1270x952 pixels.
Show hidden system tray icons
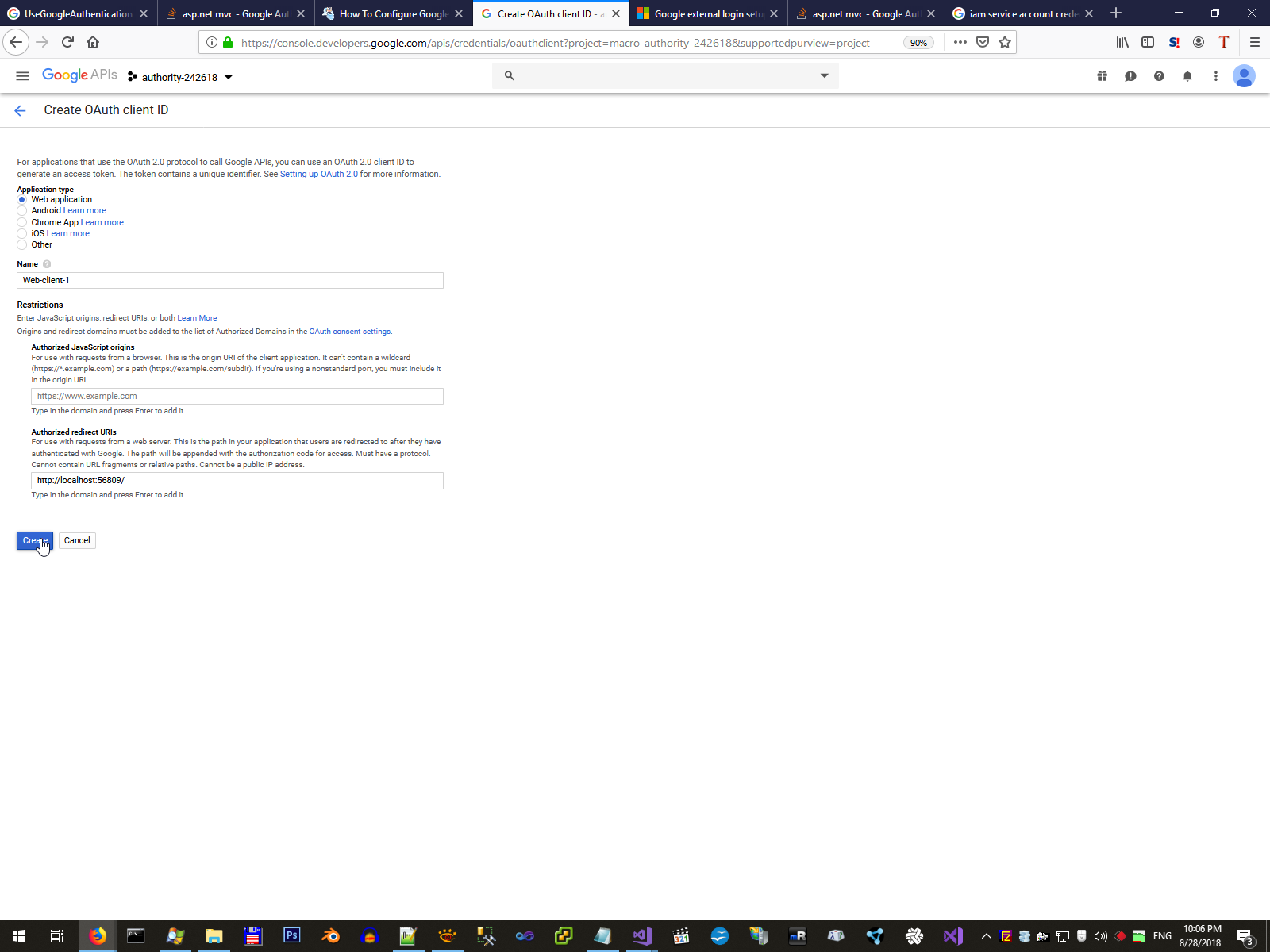987,936
